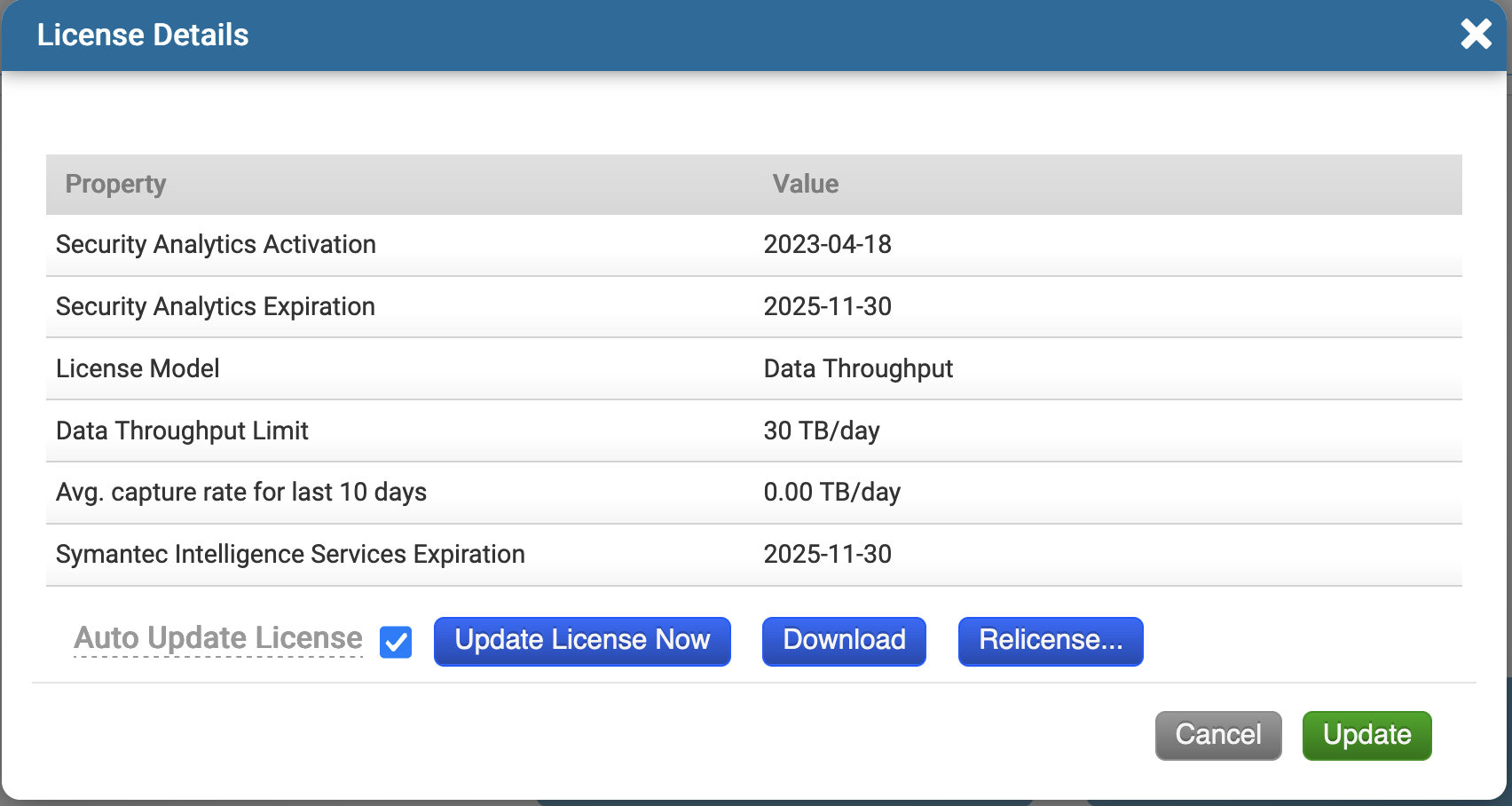Select the Data Throughput Limit property

[x=182, y=431]
